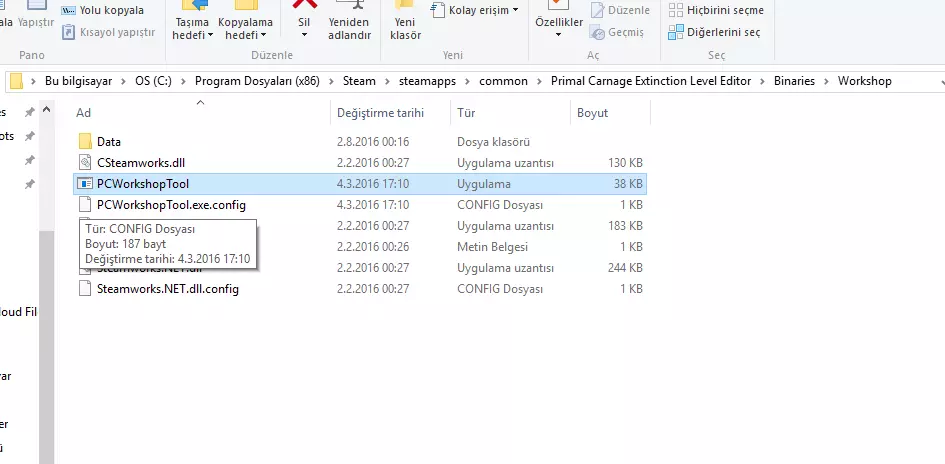The width and height of the screenshot is (945, 464).
Task: Expand chevron after Bu bilgisayar breadcrumb
Action: (x=124, y=81)
